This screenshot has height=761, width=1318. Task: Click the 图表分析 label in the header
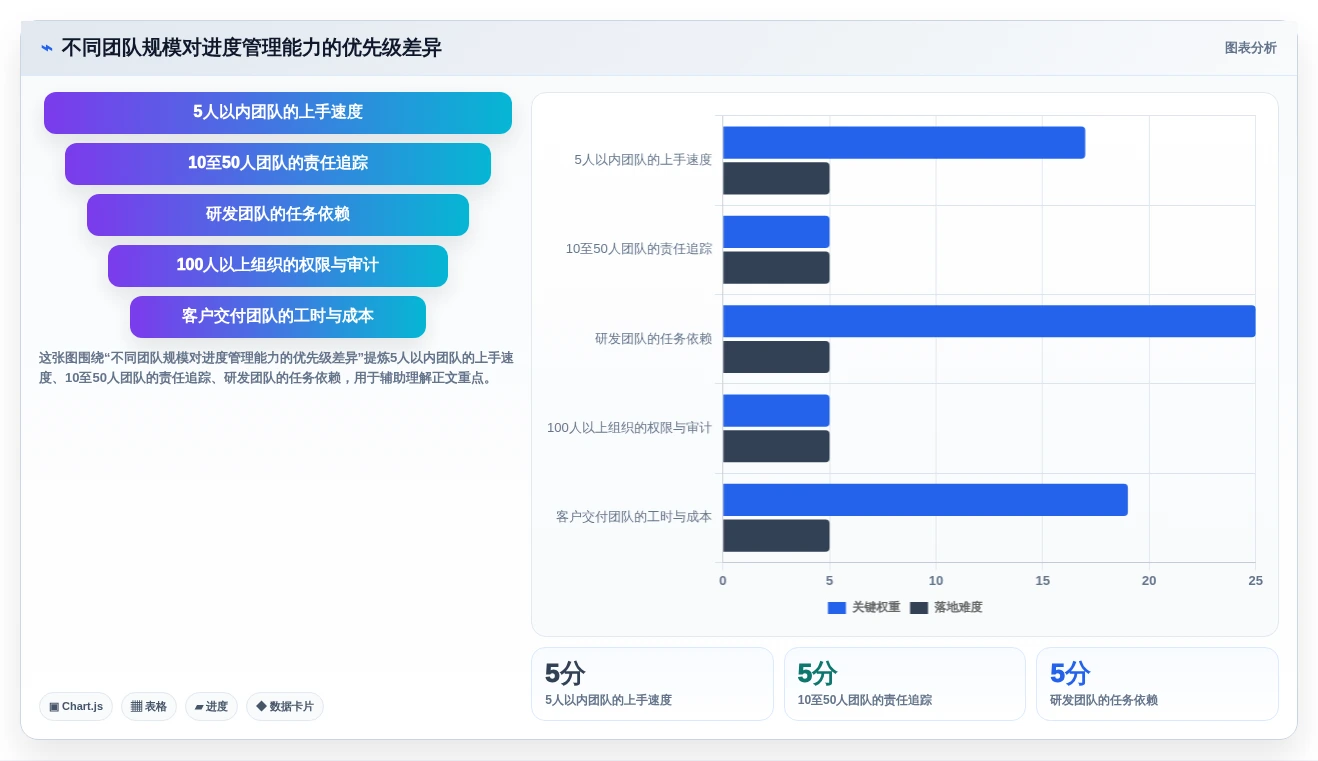[x=1250, y=48]
